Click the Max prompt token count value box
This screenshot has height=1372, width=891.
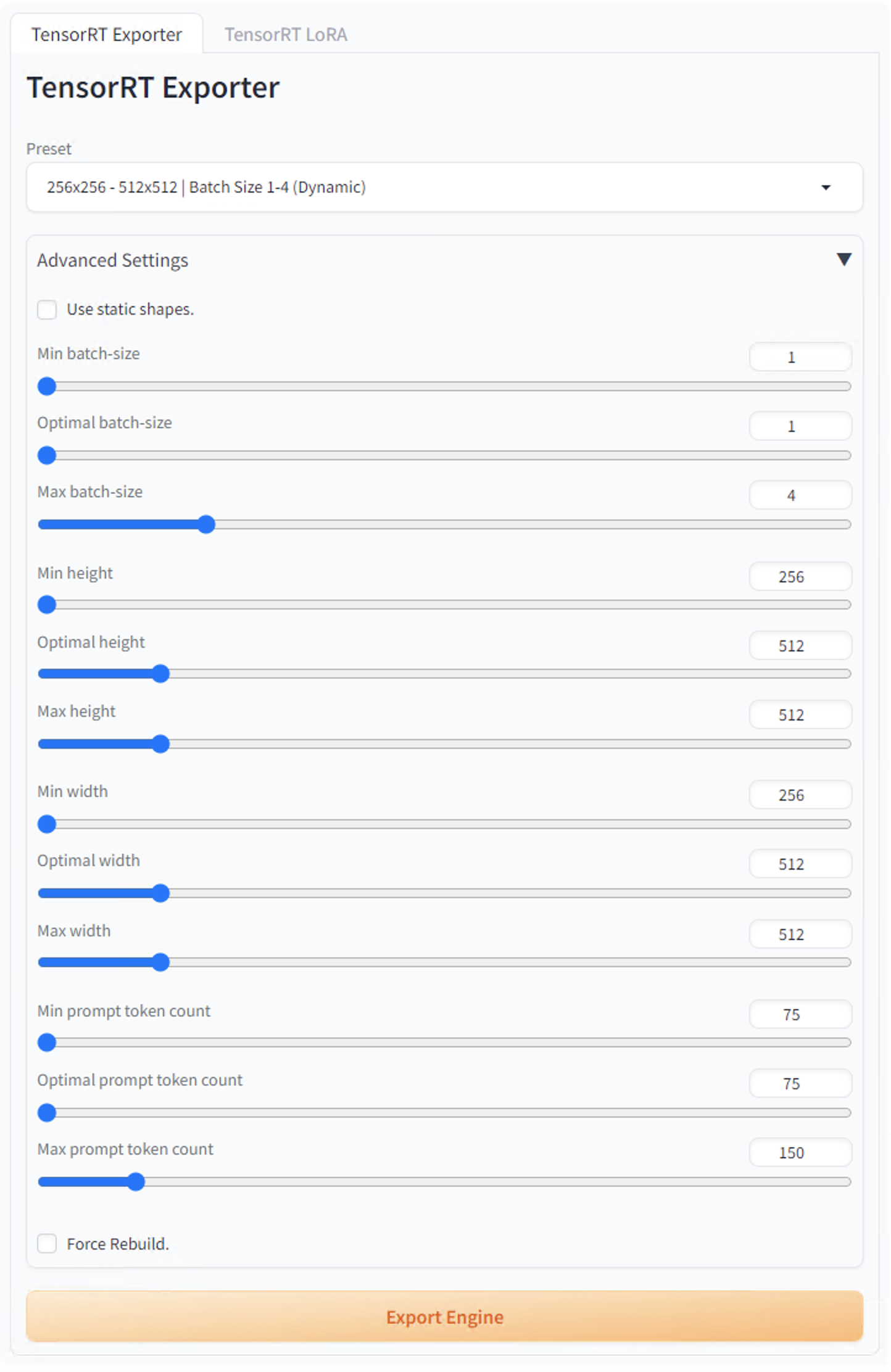click(x=800, y=1152)
